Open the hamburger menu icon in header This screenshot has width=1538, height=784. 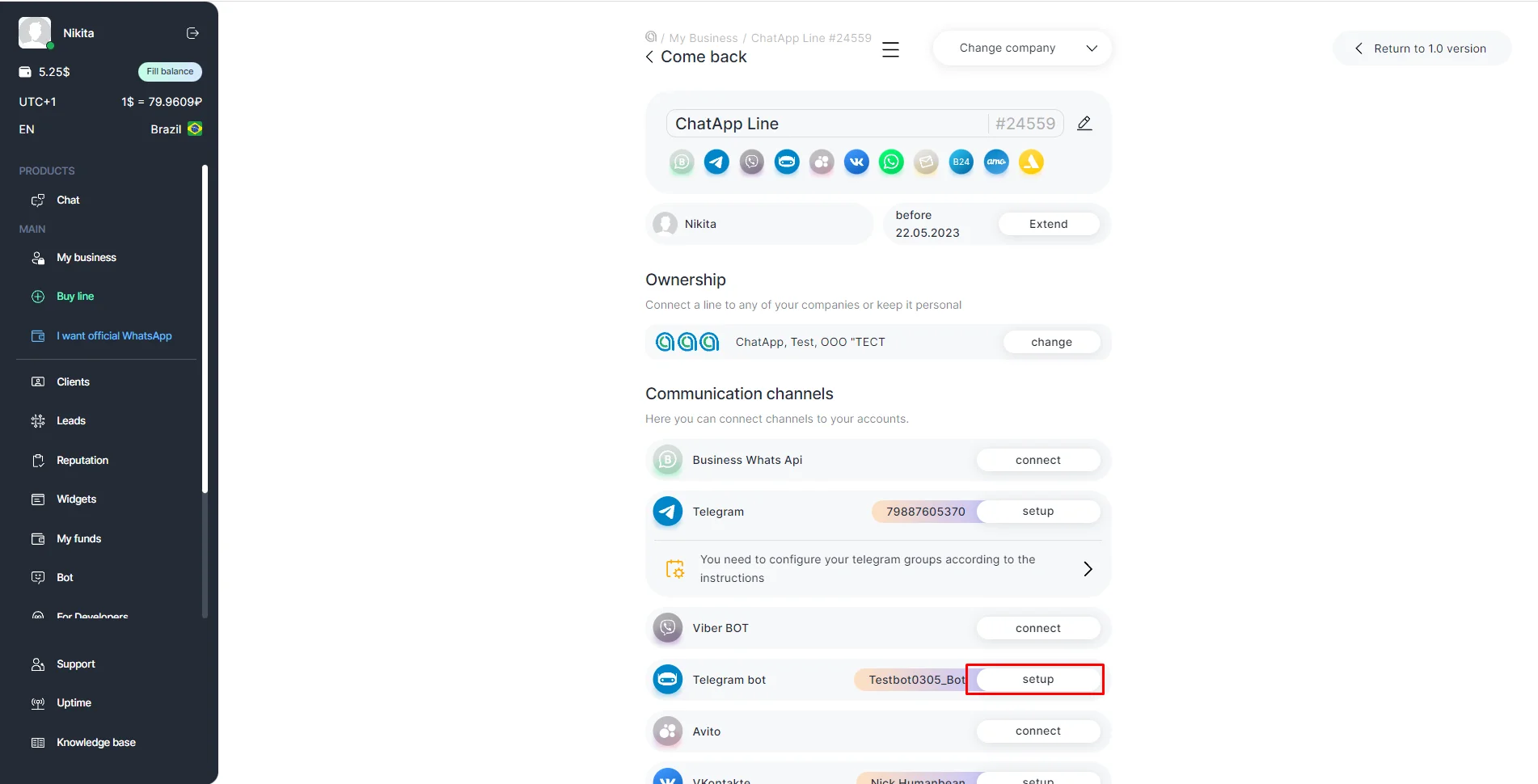[x=890, y=49]
